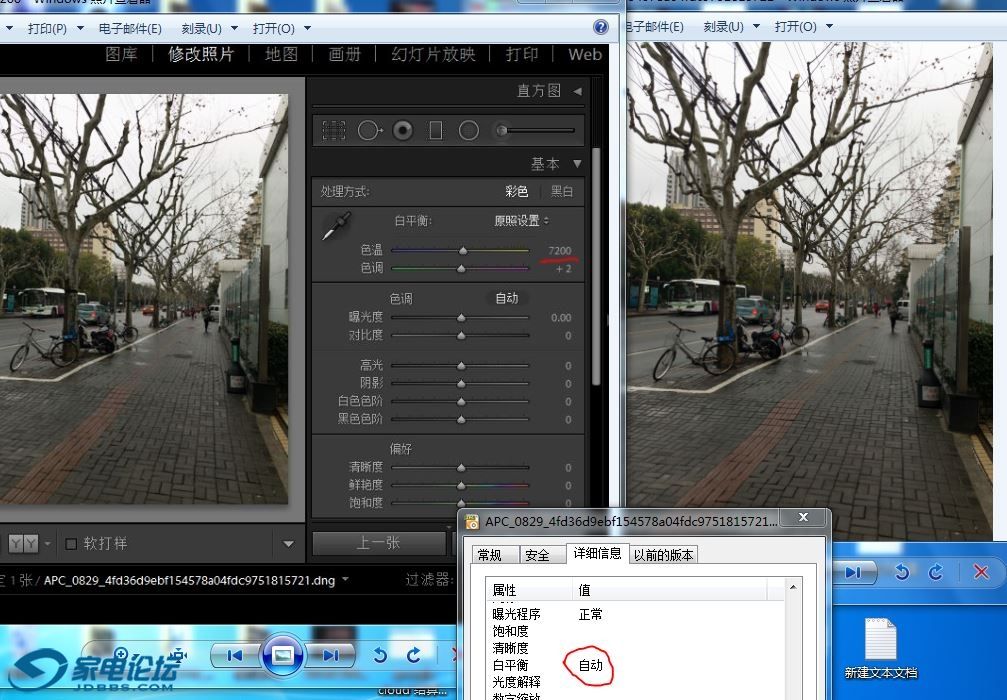
Task: Pick the radial filter tool
Action: 469,130
